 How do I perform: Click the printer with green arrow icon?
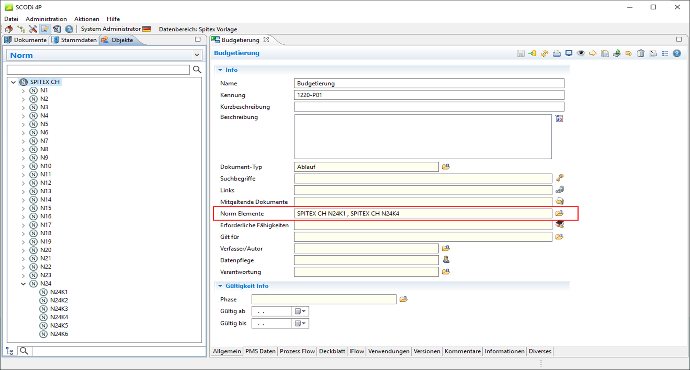coord(617,53)
